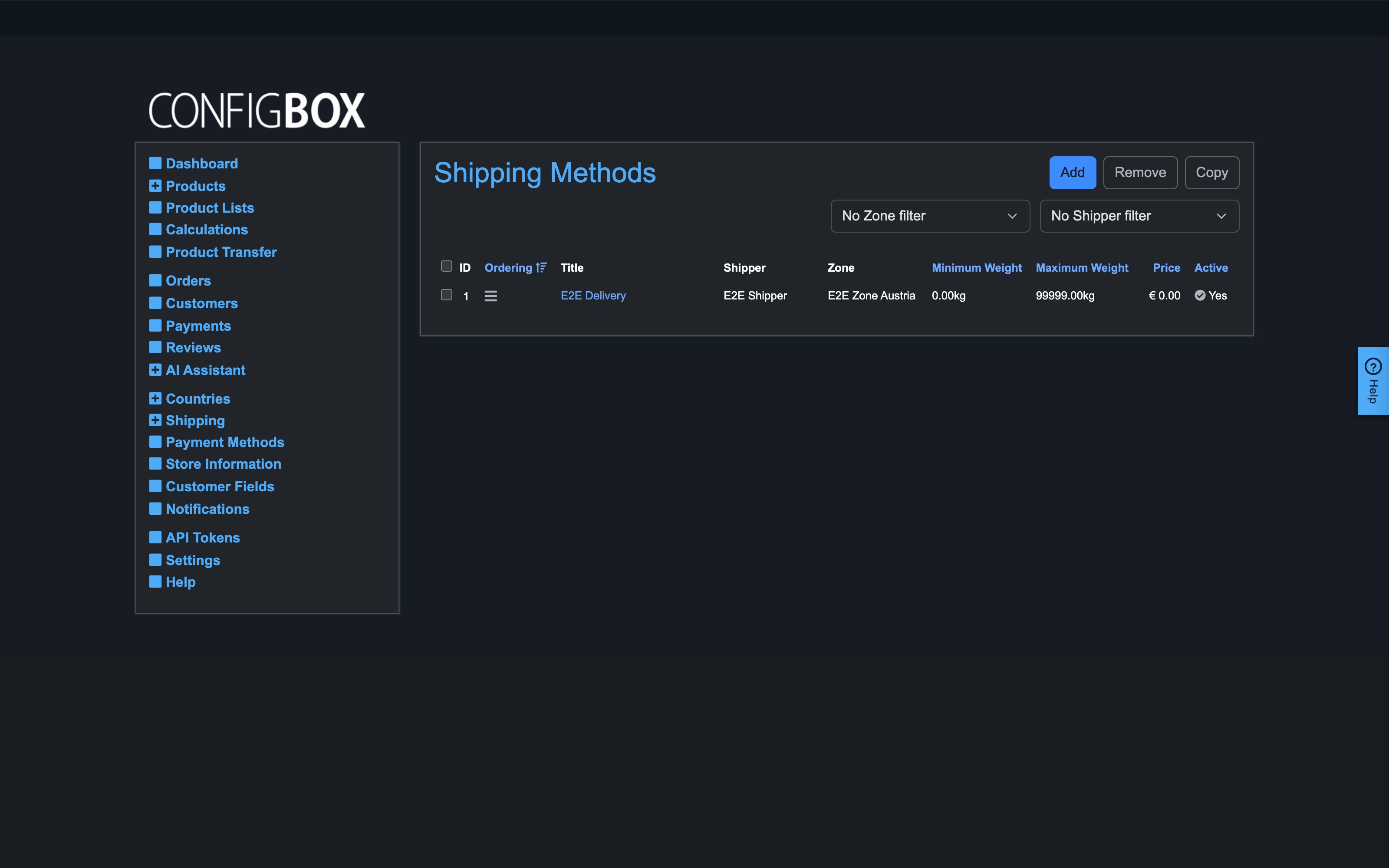The image size is (1389, 868).
Task: Open Product Transfer in sidebar
Action: pos(221,252)
